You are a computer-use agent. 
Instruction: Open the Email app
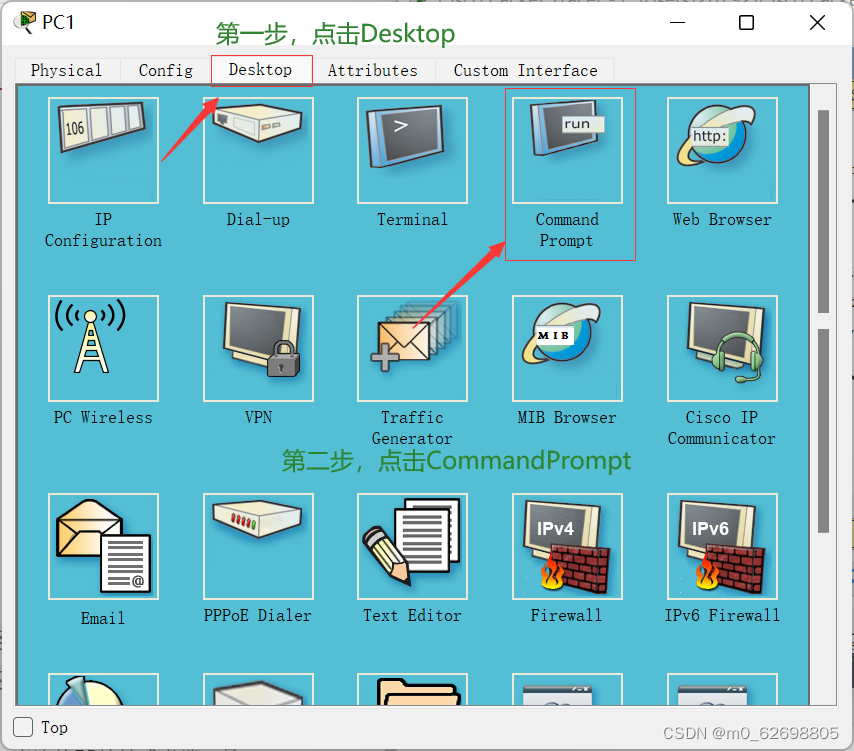(103, 546)
